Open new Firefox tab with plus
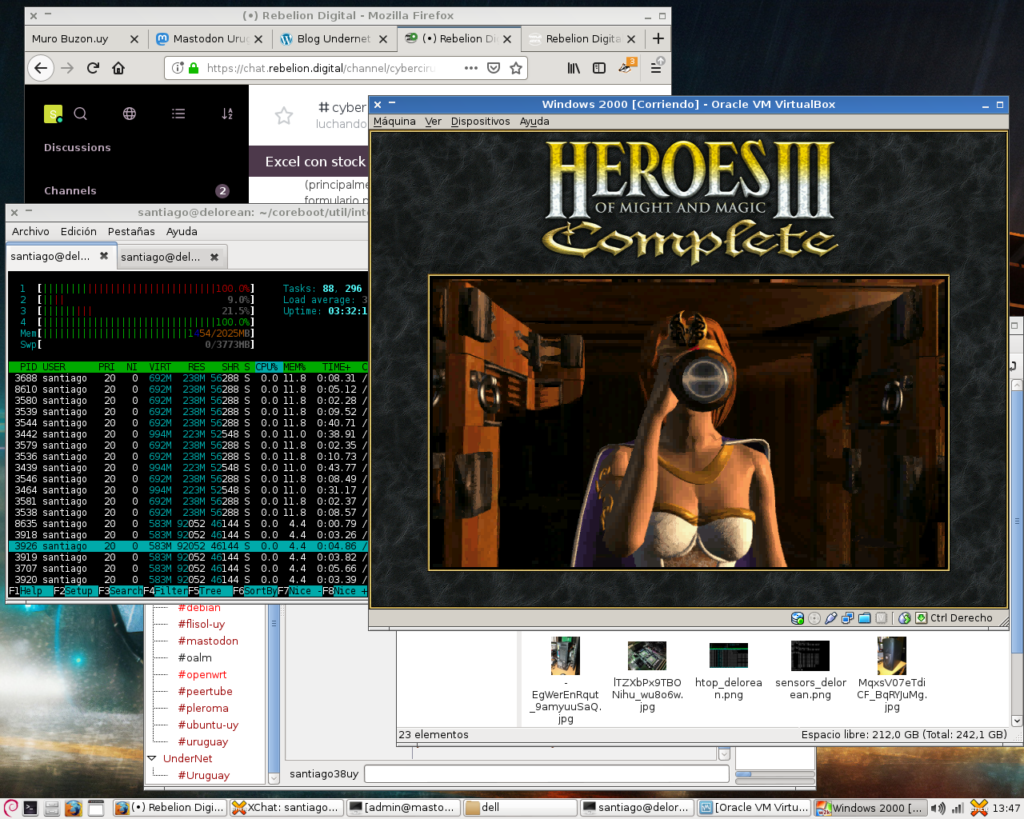Screen dimensions: 1024x819 coord(658,39)
